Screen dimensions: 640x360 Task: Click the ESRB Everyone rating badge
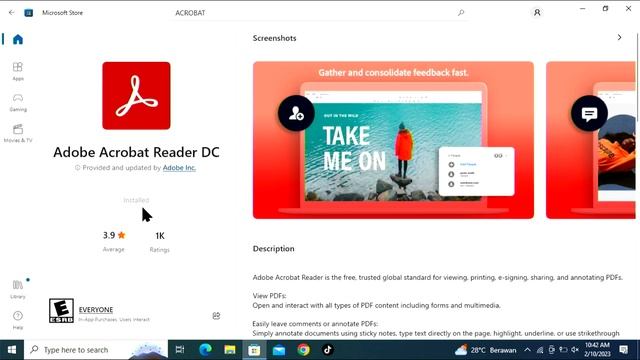coord(61,311)
